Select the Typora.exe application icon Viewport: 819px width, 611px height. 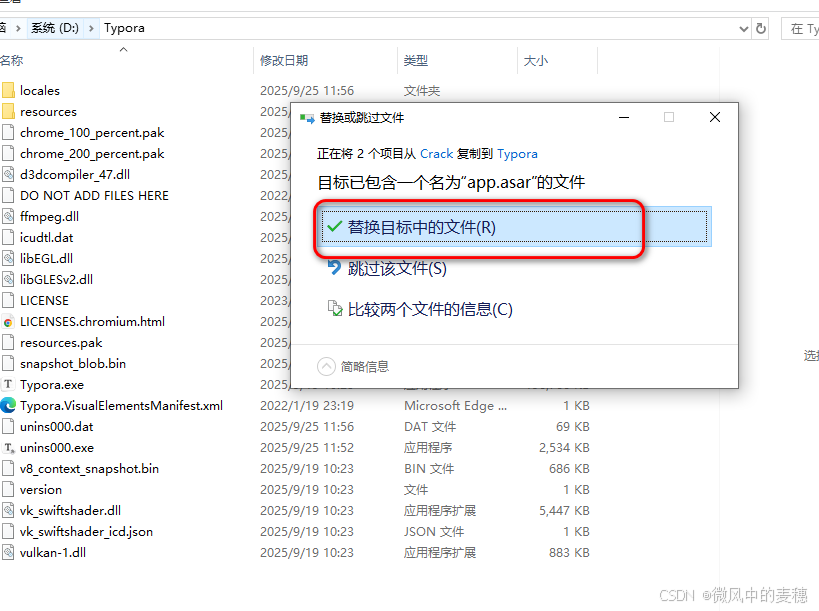pyautogui.click(x=8, y=384)
